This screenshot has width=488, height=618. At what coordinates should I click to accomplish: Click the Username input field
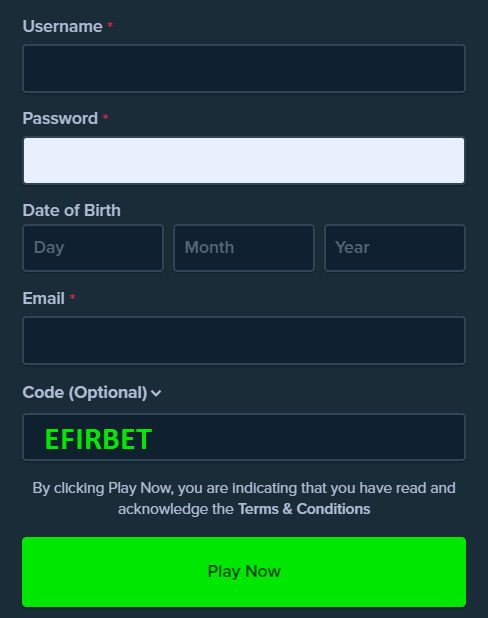(x=244, y=69)
